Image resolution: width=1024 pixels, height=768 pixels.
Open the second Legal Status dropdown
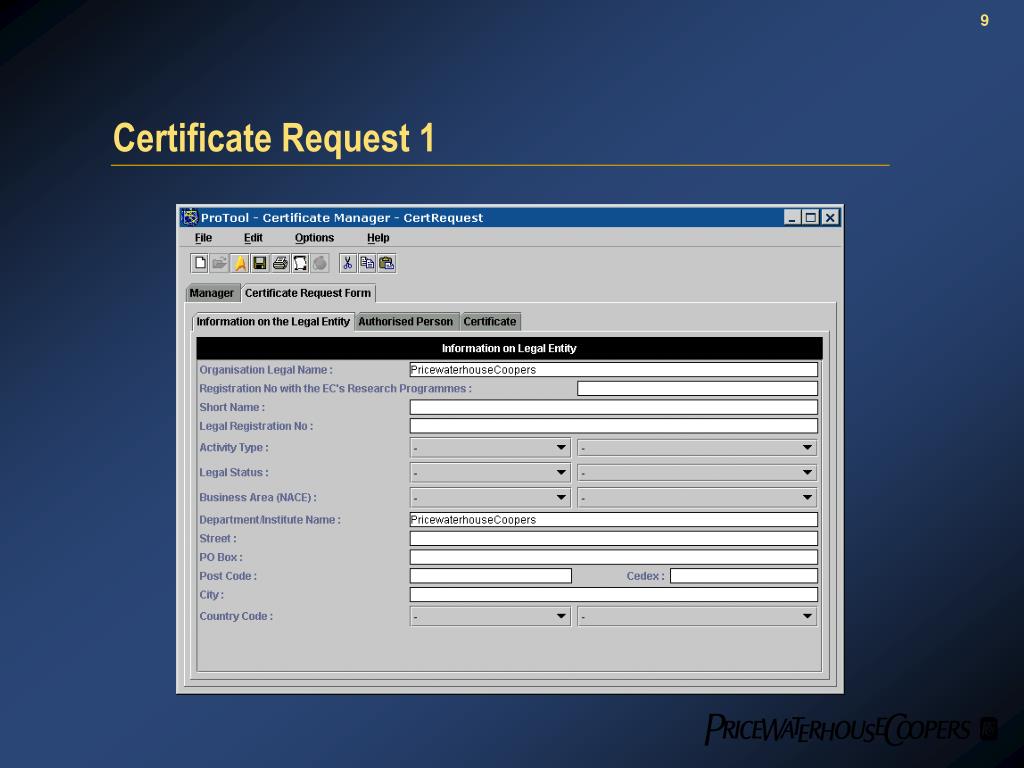(x=697, y=472)
